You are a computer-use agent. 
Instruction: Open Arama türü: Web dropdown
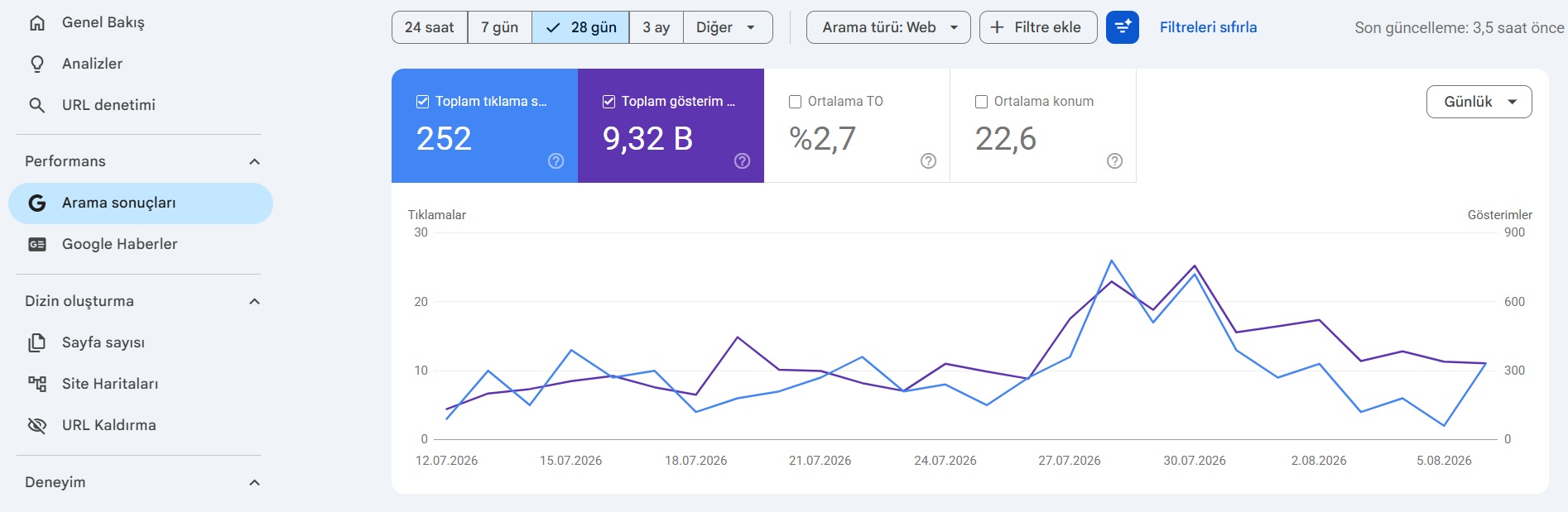tap(888, 27)
